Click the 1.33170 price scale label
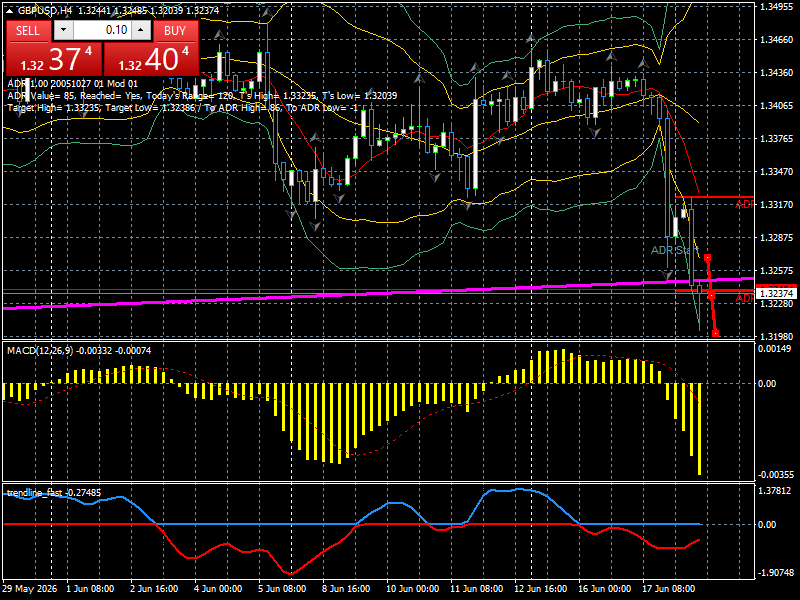The height and width of the screenshot is (600, 800). coord(777,205)
